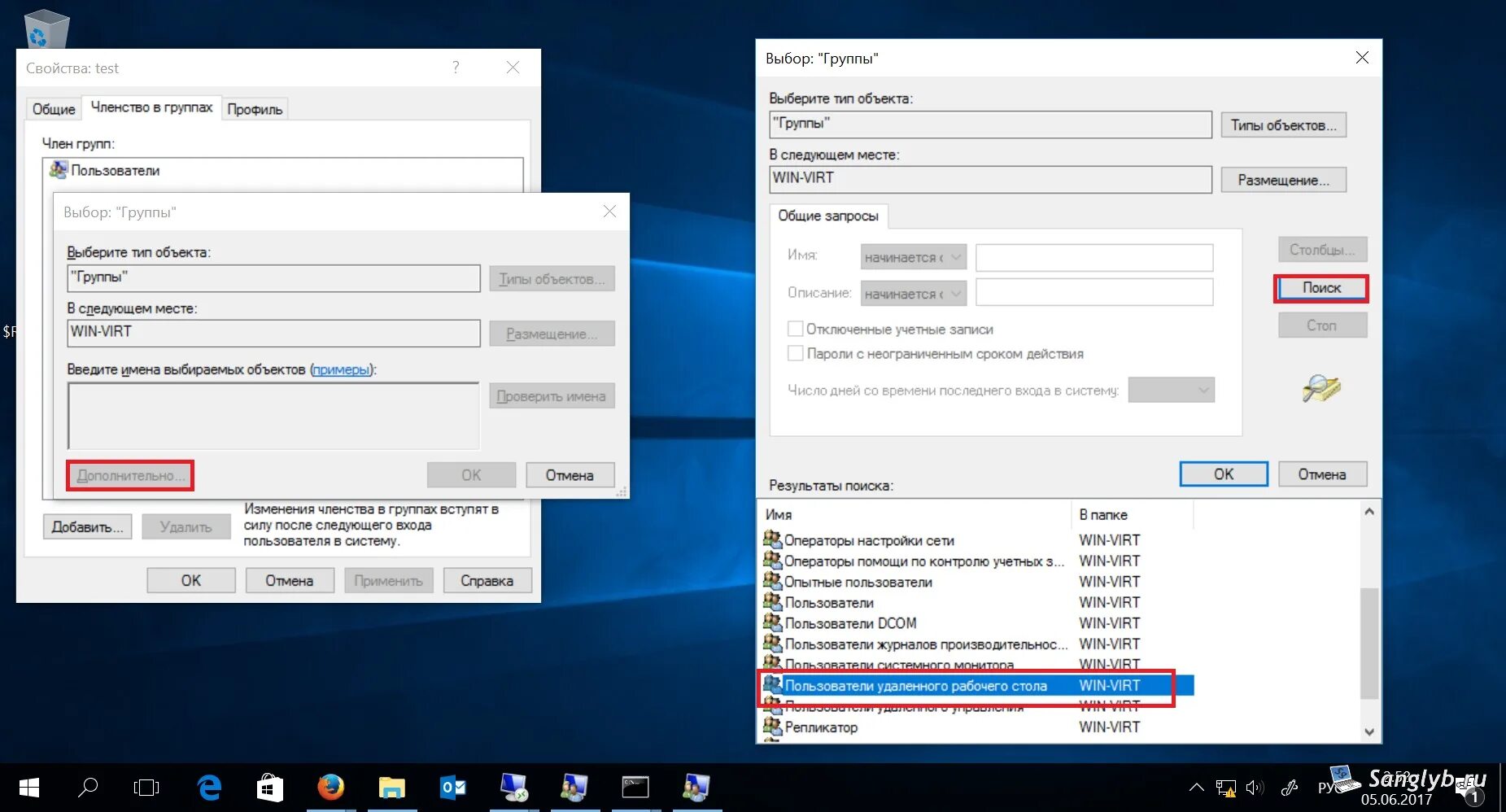Show hidden tray icons chevron
This screenshot has height=812, width=1506.
point(1196,788)
